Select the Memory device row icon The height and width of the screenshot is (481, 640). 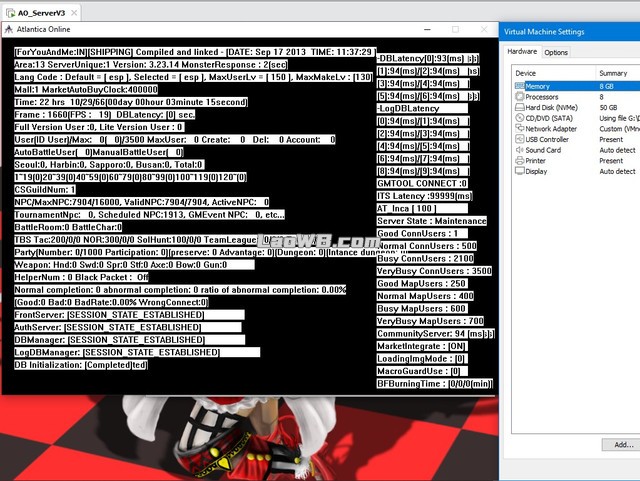520,86
